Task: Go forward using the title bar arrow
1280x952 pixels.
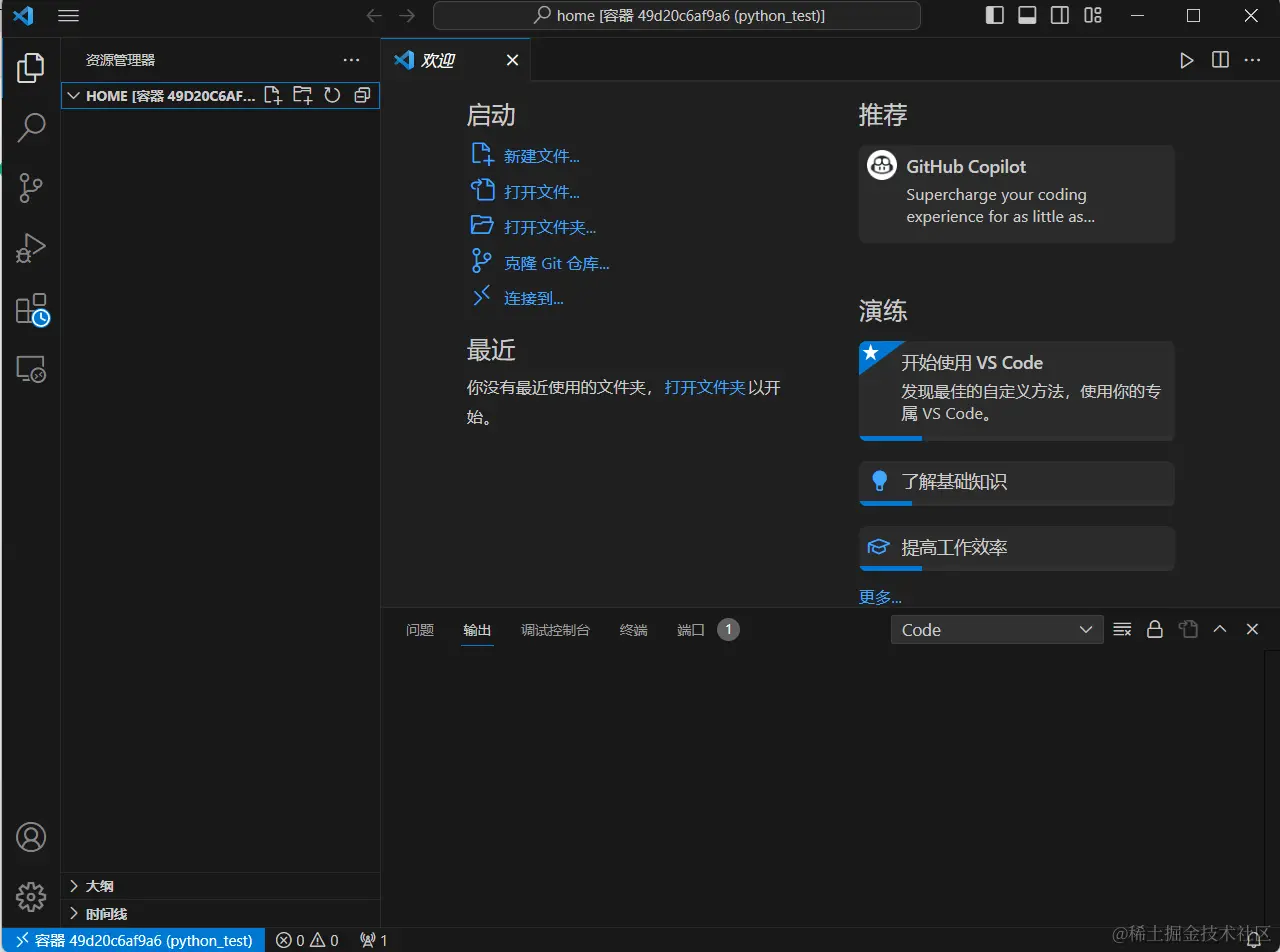Action: point(406,16)
